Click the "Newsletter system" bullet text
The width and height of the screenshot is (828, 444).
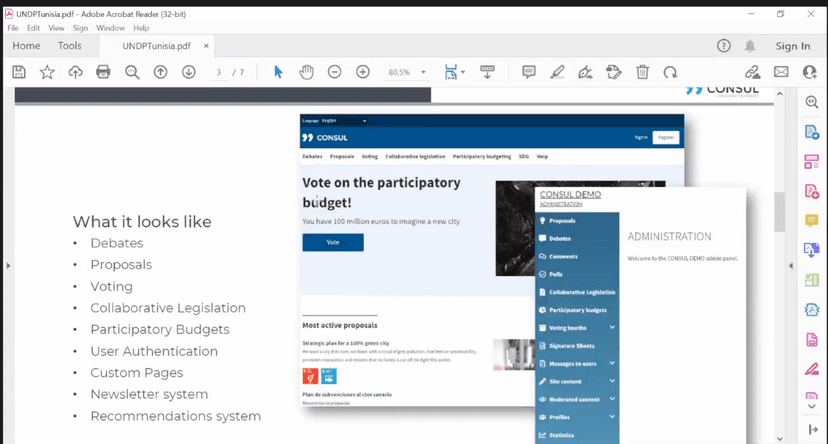coord(149,394)
